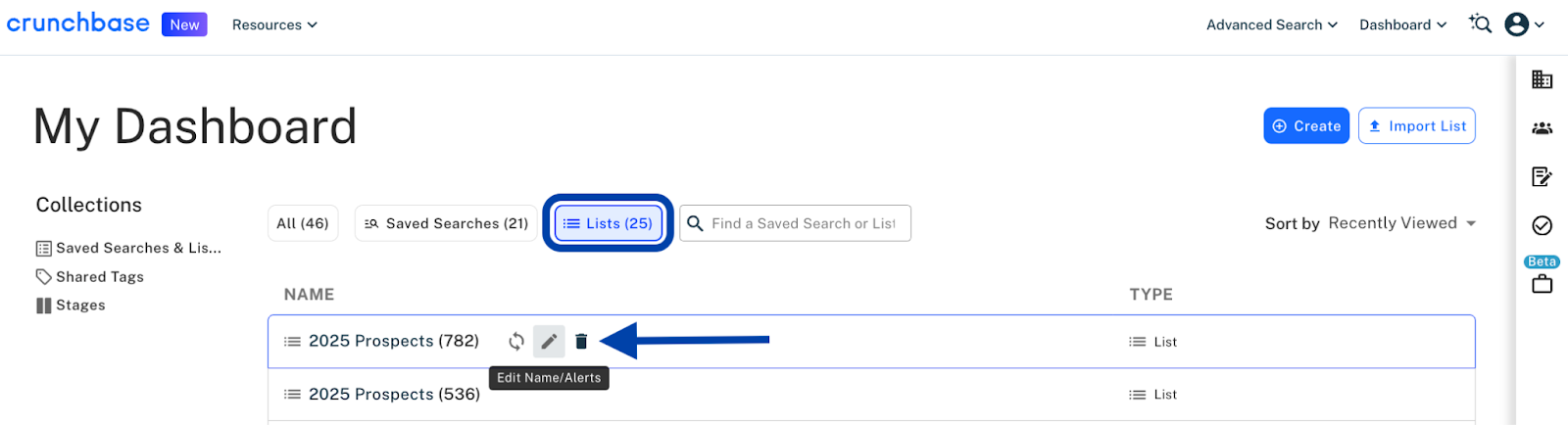Image resolution: width=1568 pixels, height=425 pixels.
Task: Click the Edit Name/Alerts pencil icon
Action: (549, 342)
